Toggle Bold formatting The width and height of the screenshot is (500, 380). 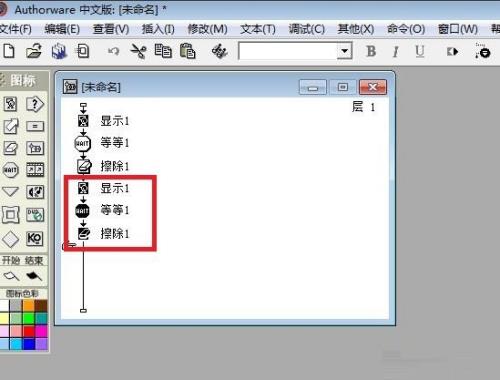click(x=371, y=51)
